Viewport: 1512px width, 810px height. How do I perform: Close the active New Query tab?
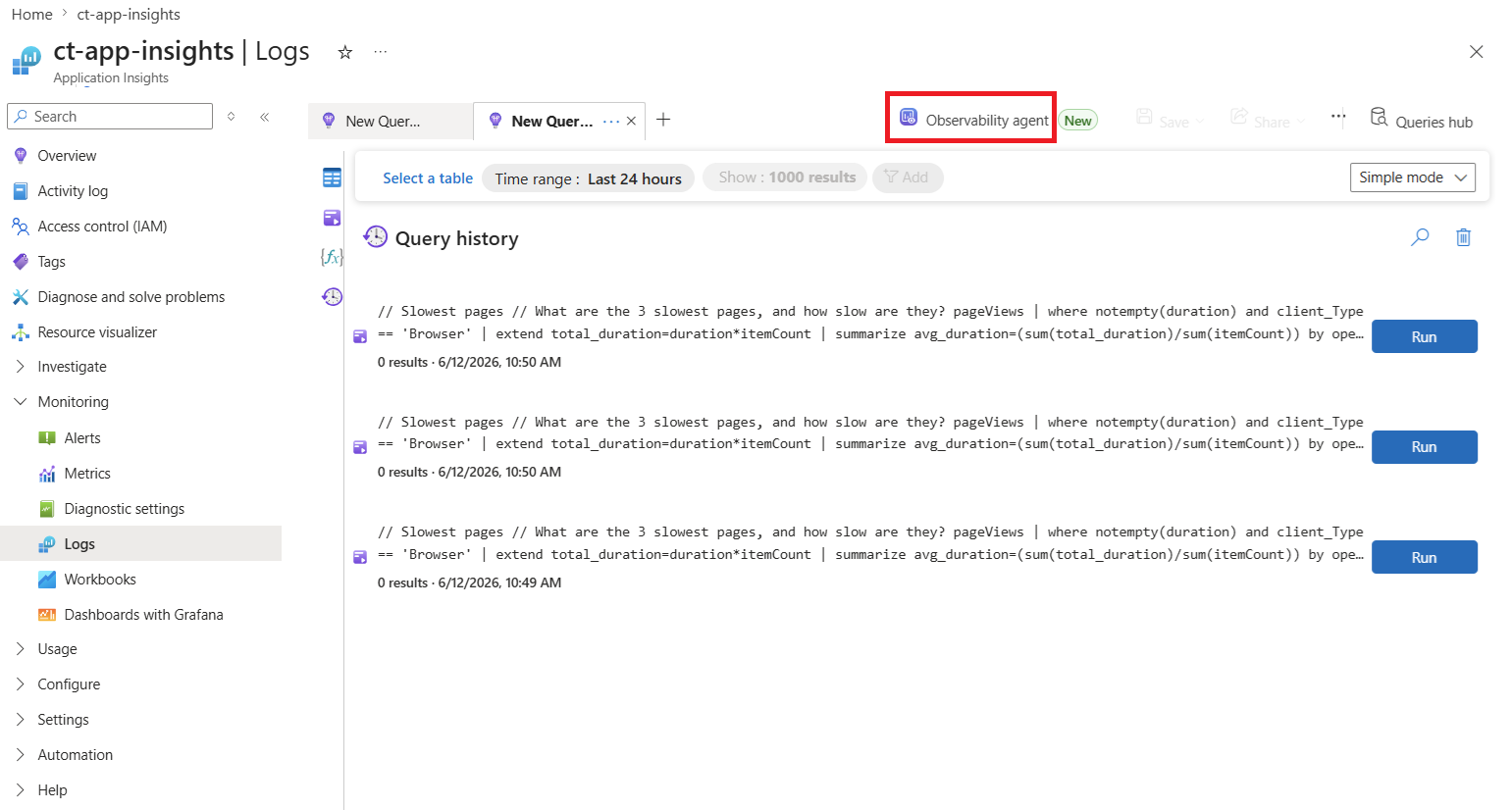coord(632,122)
